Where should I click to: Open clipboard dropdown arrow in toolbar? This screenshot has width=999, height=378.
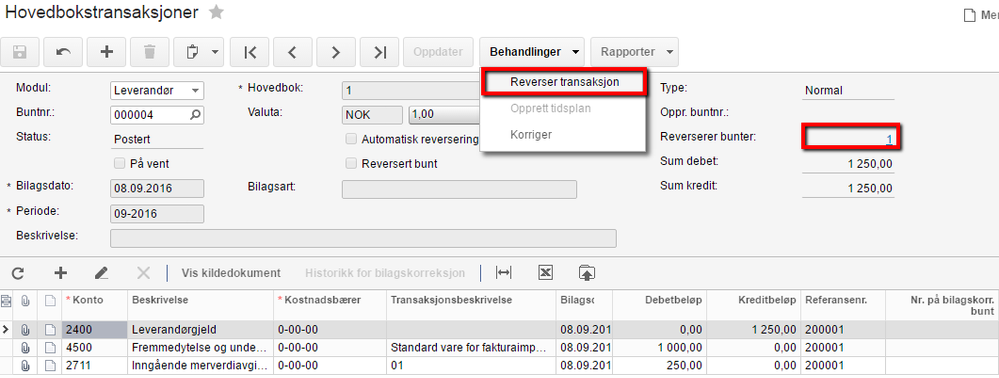click(215, 52)
